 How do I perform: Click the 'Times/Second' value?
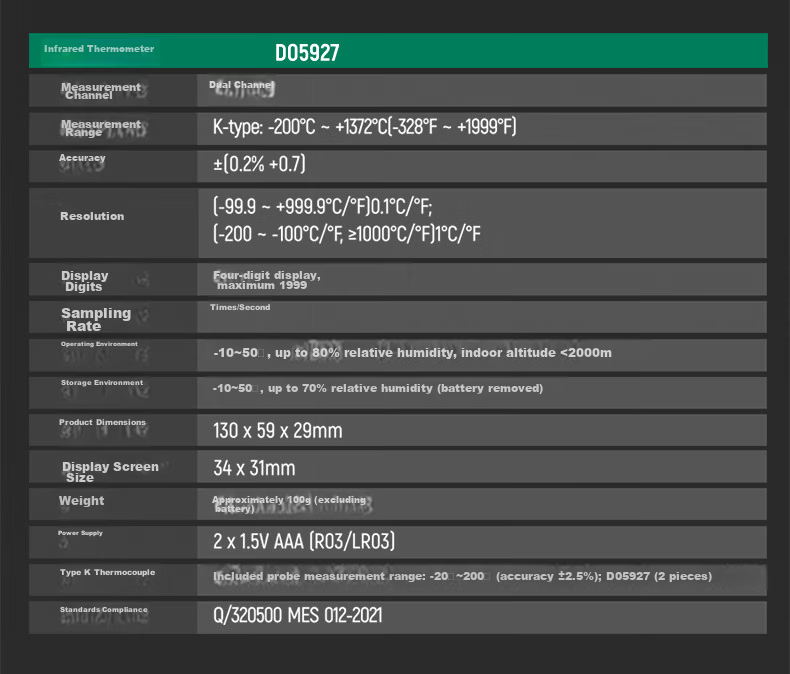pyautogui.click(x=240, y=307)
